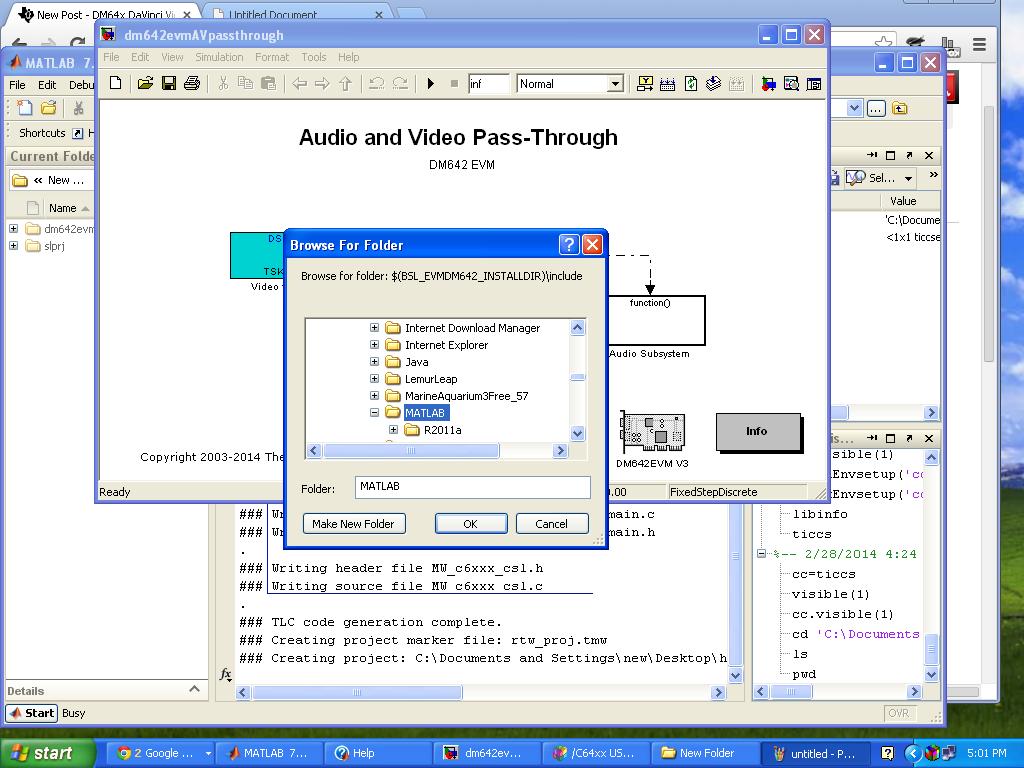Click 'cc=ticcs' in Command History
The width and height of the screenshot is (1024, 768).
[823, 574]
